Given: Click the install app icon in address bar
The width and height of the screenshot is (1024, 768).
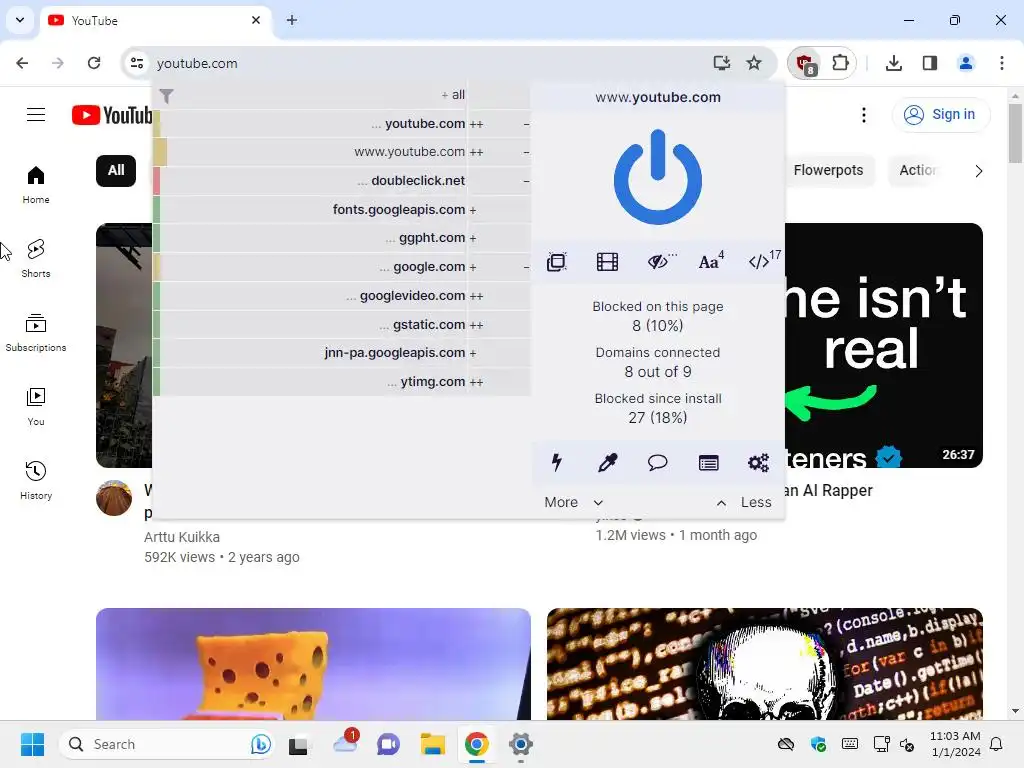Looking at the screenshot, I should [721, 63].
